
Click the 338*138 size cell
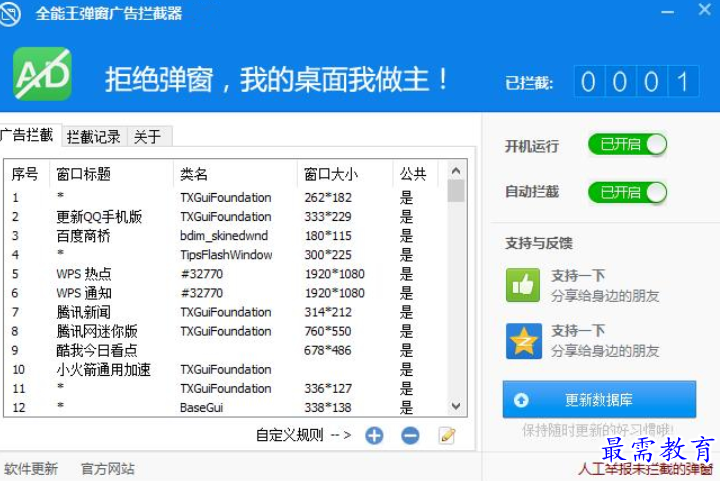(328, 408)
